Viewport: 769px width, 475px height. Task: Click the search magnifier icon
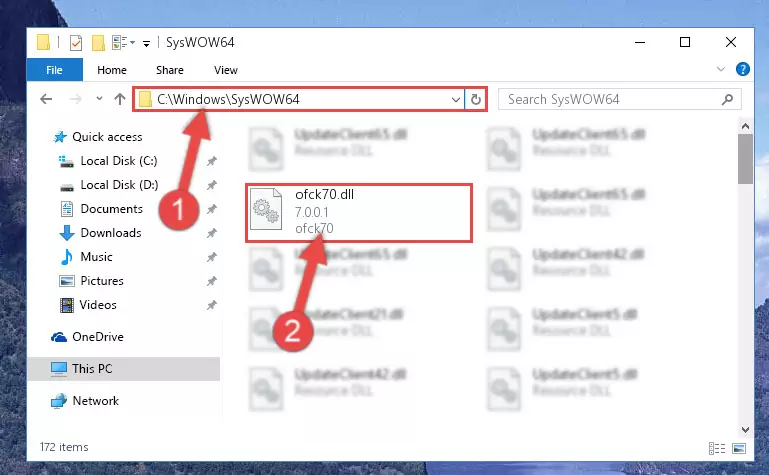coord(727,100)
